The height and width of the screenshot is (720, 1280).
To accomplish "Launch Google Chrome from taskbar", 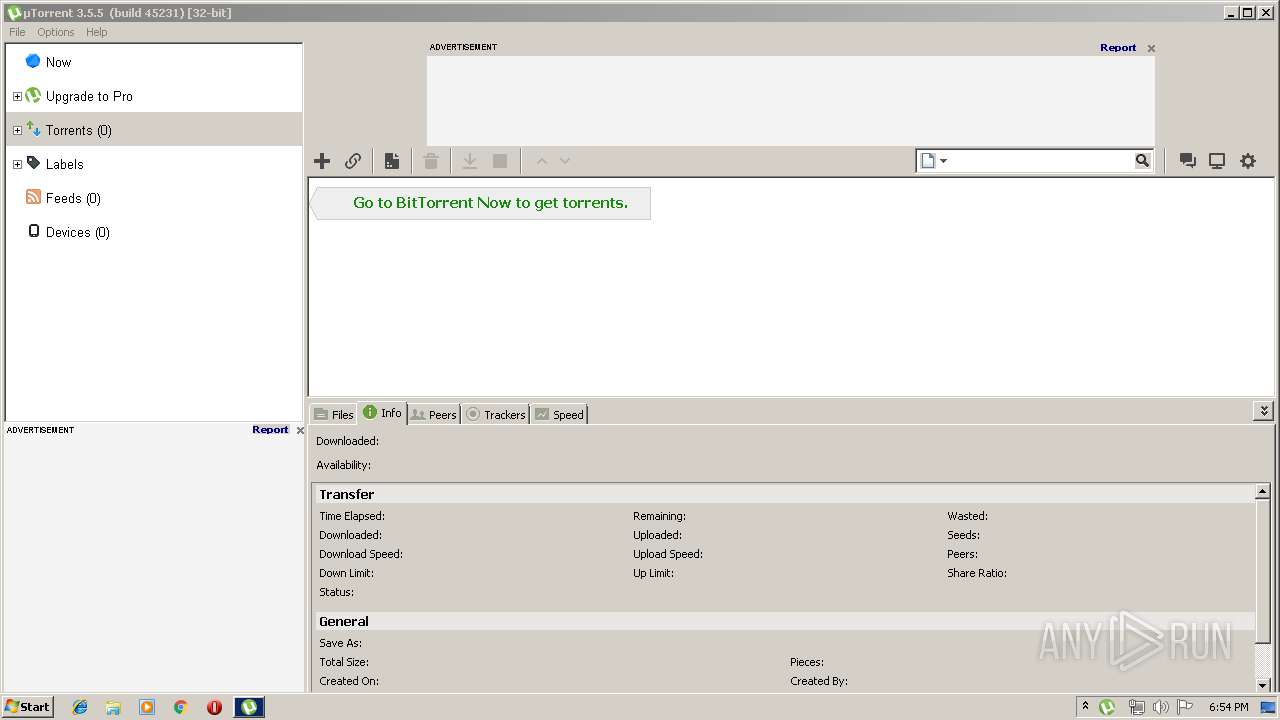I will pyautogui.click(x=180, y=707).
